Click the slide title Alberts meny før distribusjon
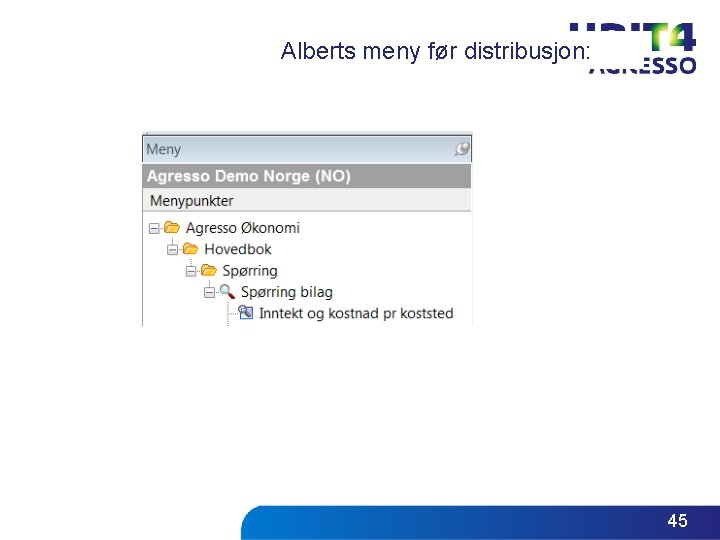The height and width of the screenshot is (540, 720). point(435,51)
